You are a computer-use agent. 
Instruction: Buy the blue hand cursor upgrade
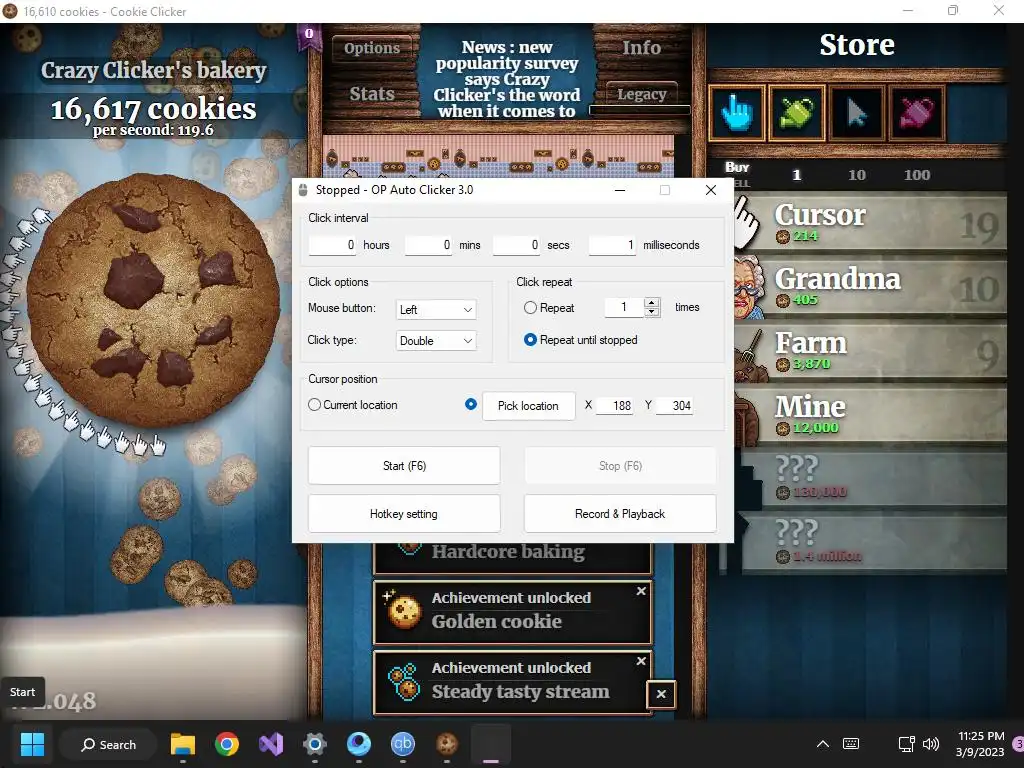737,113
